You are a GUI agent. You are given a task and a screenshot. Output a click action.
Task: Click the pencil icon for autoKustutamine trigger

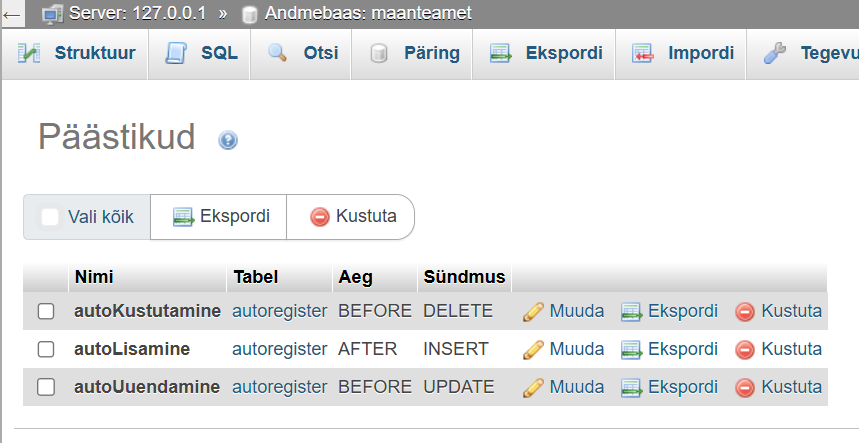[533, 312]
